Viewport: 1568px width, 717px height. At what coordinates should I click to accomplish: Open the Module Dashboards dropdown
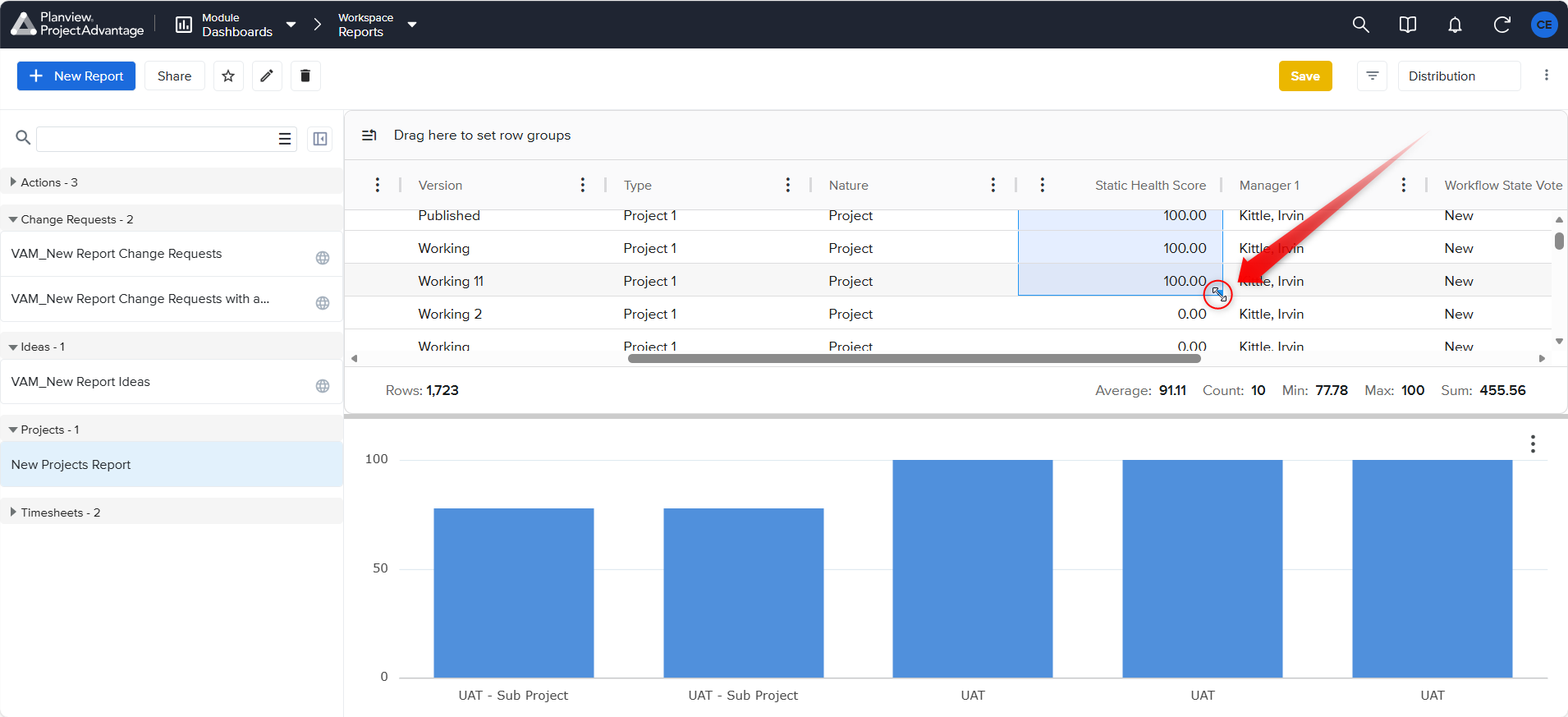[x=236, y=25]
